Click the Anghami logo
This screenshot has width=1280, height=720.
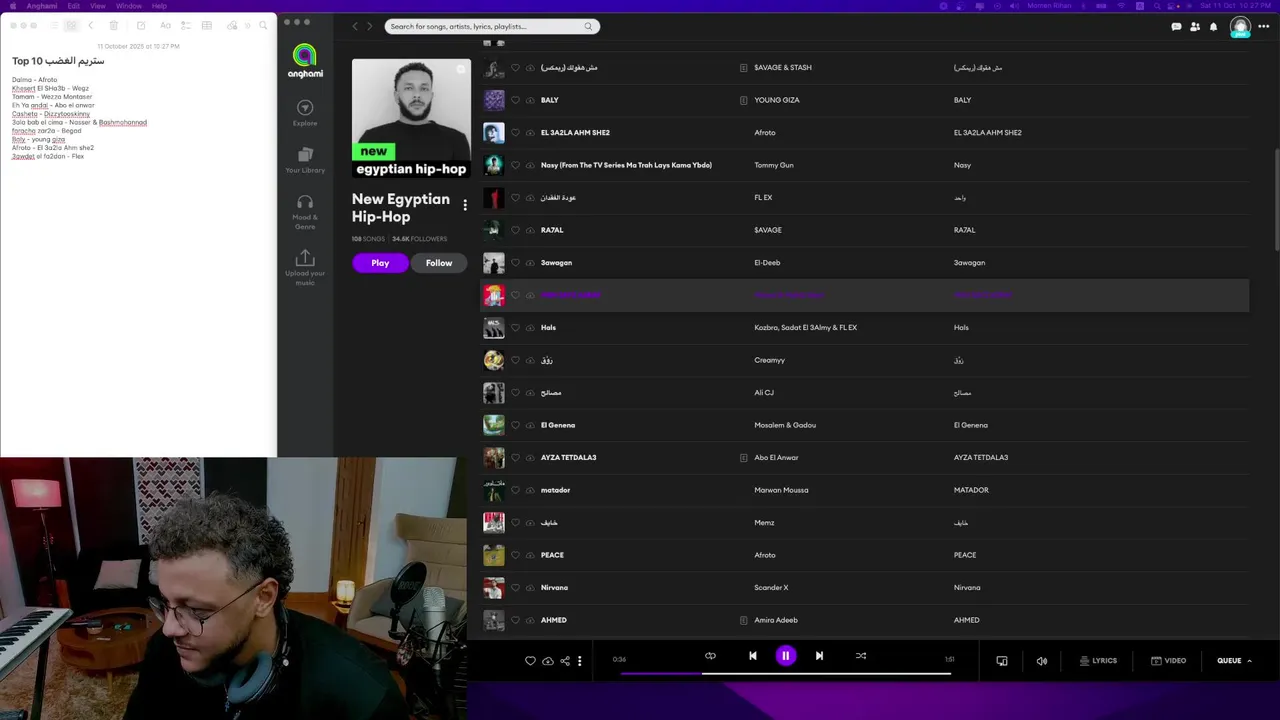click(x=305, y=61)
